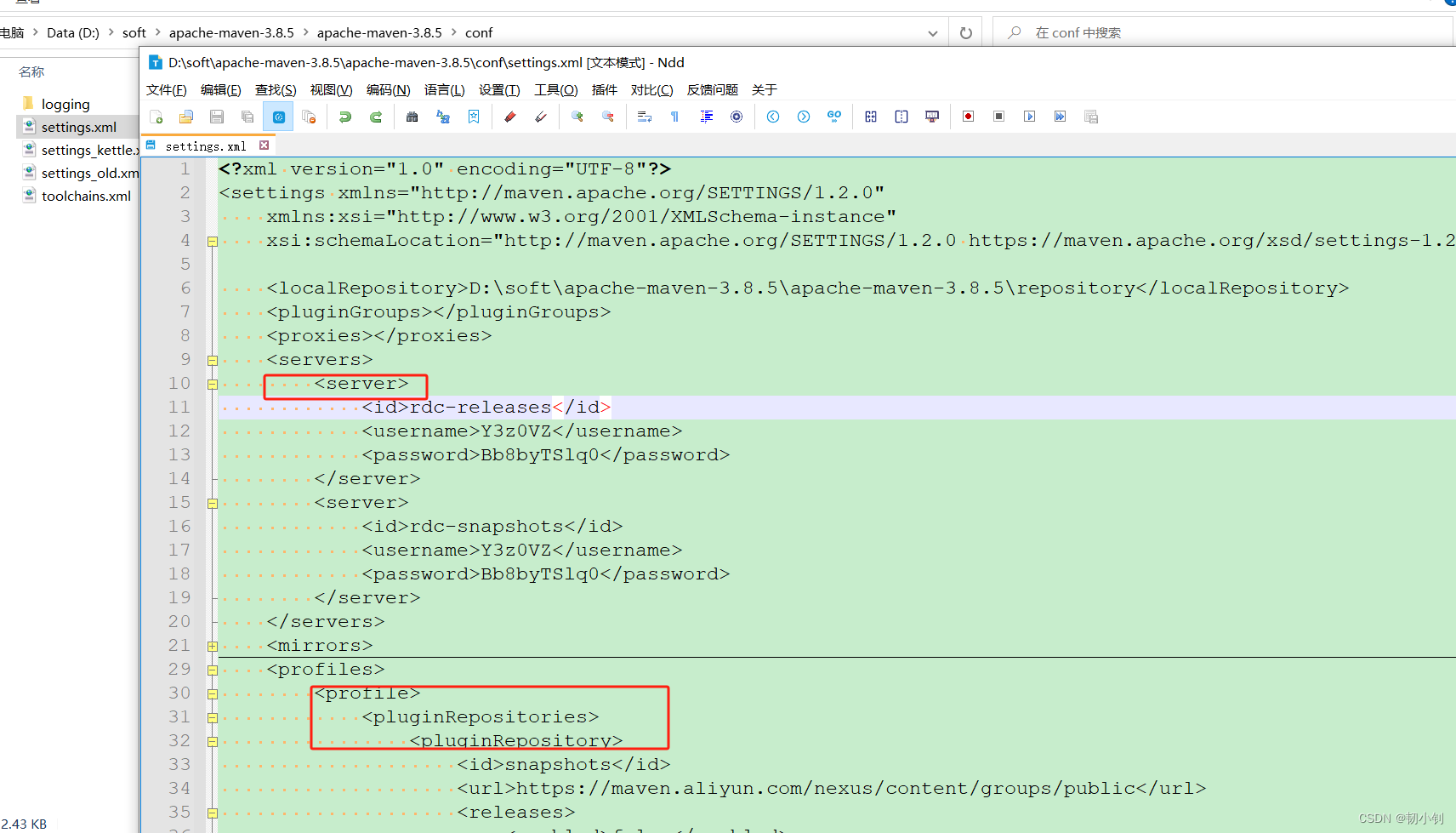
Task: Click the file compare brackets icon
Action: click(x=871, y=117)
